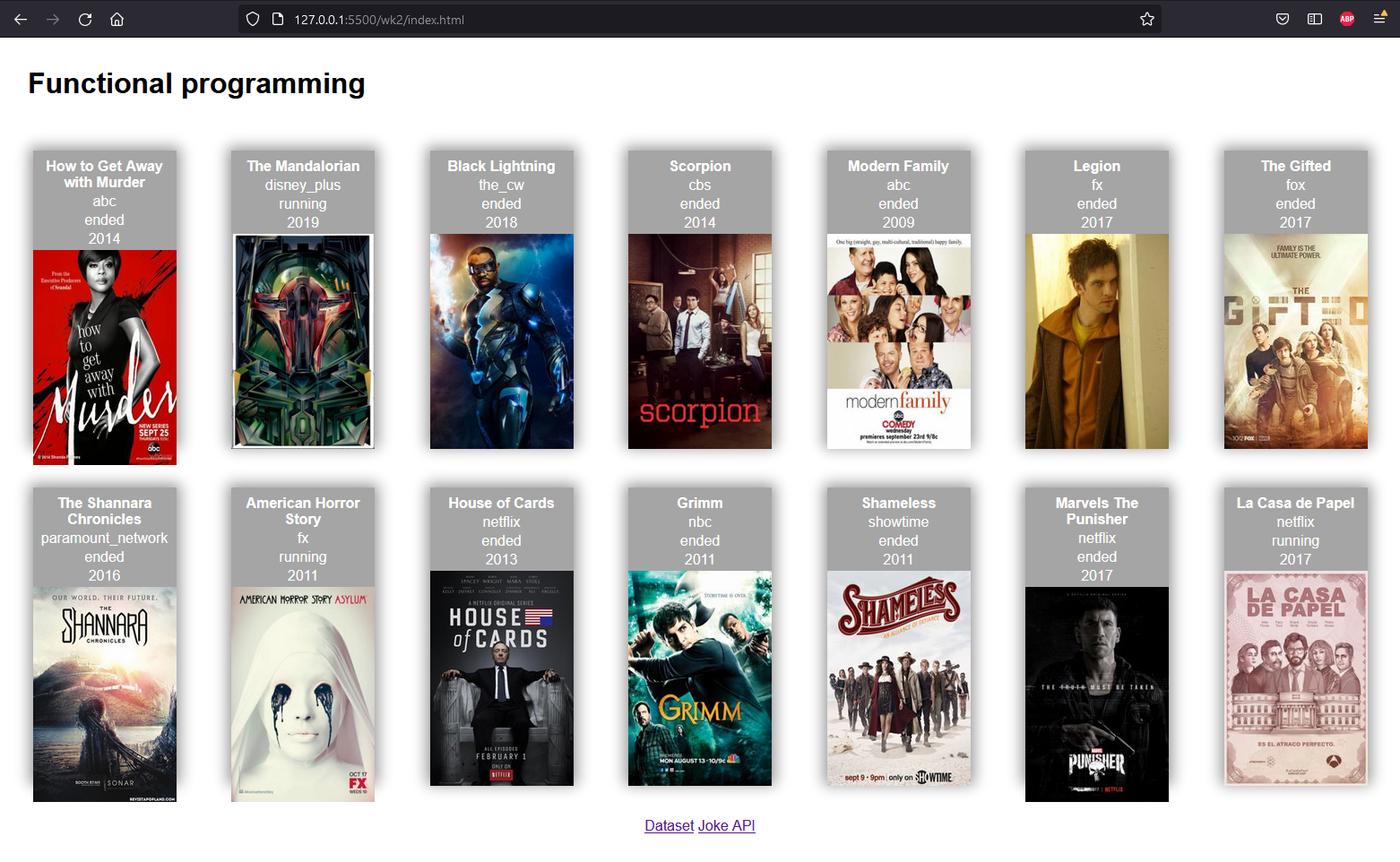Viewport: 1400px width, 862px height.
Task: Click the cbs label under Scorpion
Action: 700,185
